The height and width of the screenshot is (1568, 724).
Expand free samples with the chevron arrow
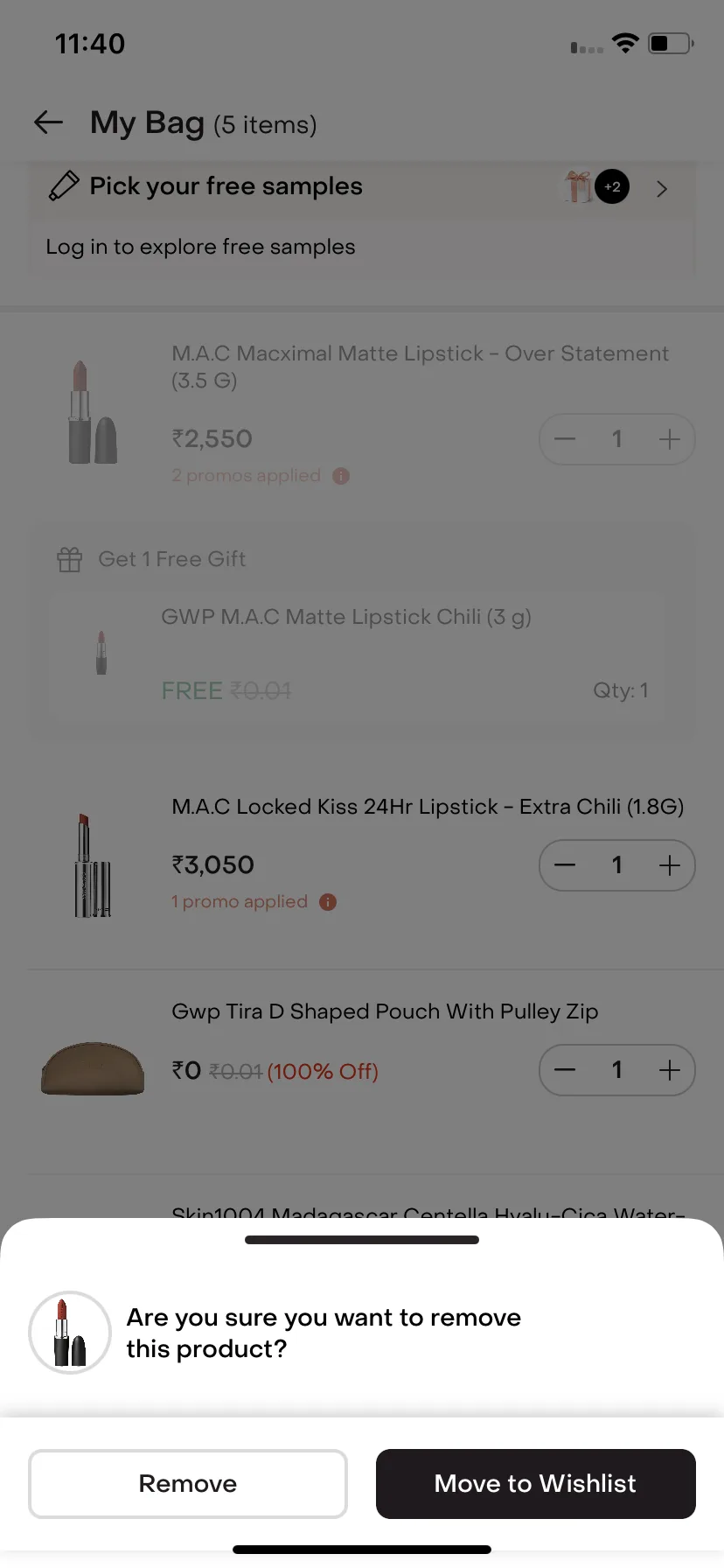(662, 188)
